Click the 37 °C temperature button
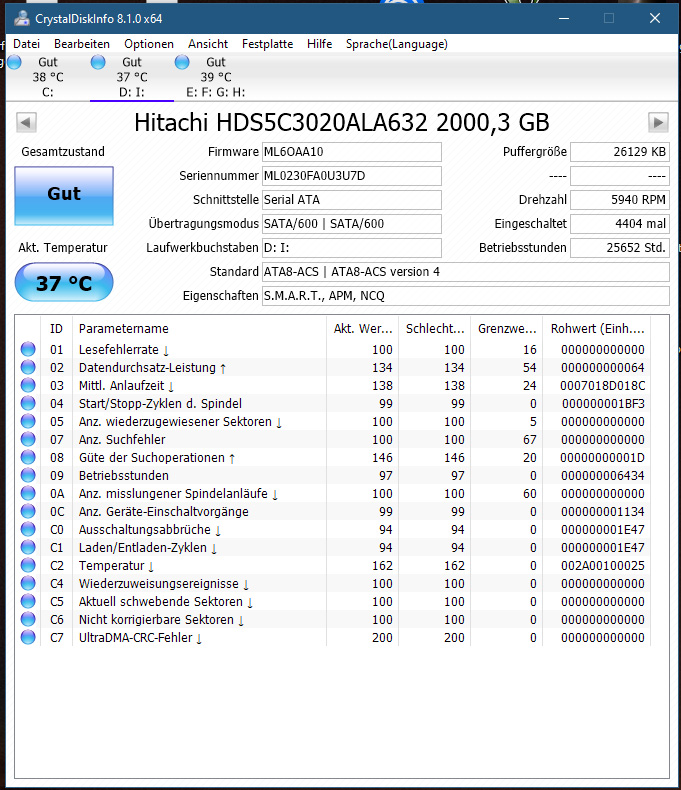The height and width of the screenshot is (790, 681). tap(64, 282)
